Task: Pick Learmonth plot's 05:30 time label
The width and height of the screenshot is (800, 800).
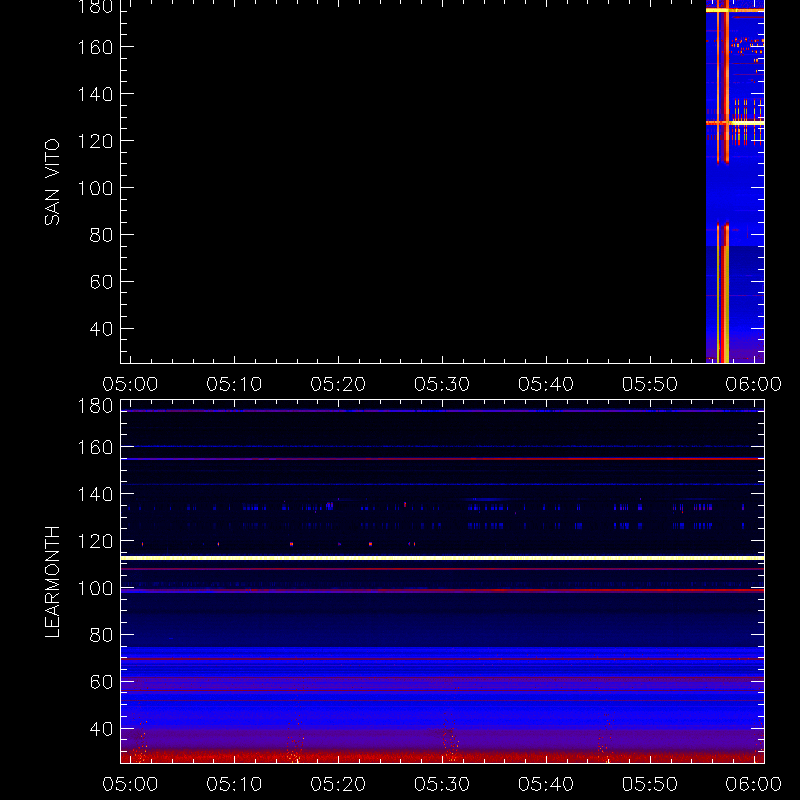Action: (x=442, y=784)
